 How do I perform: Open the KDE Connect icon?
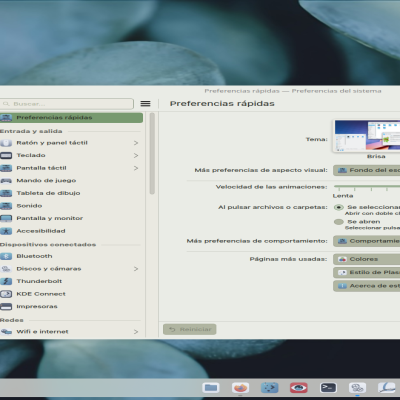tap(6, 294)
